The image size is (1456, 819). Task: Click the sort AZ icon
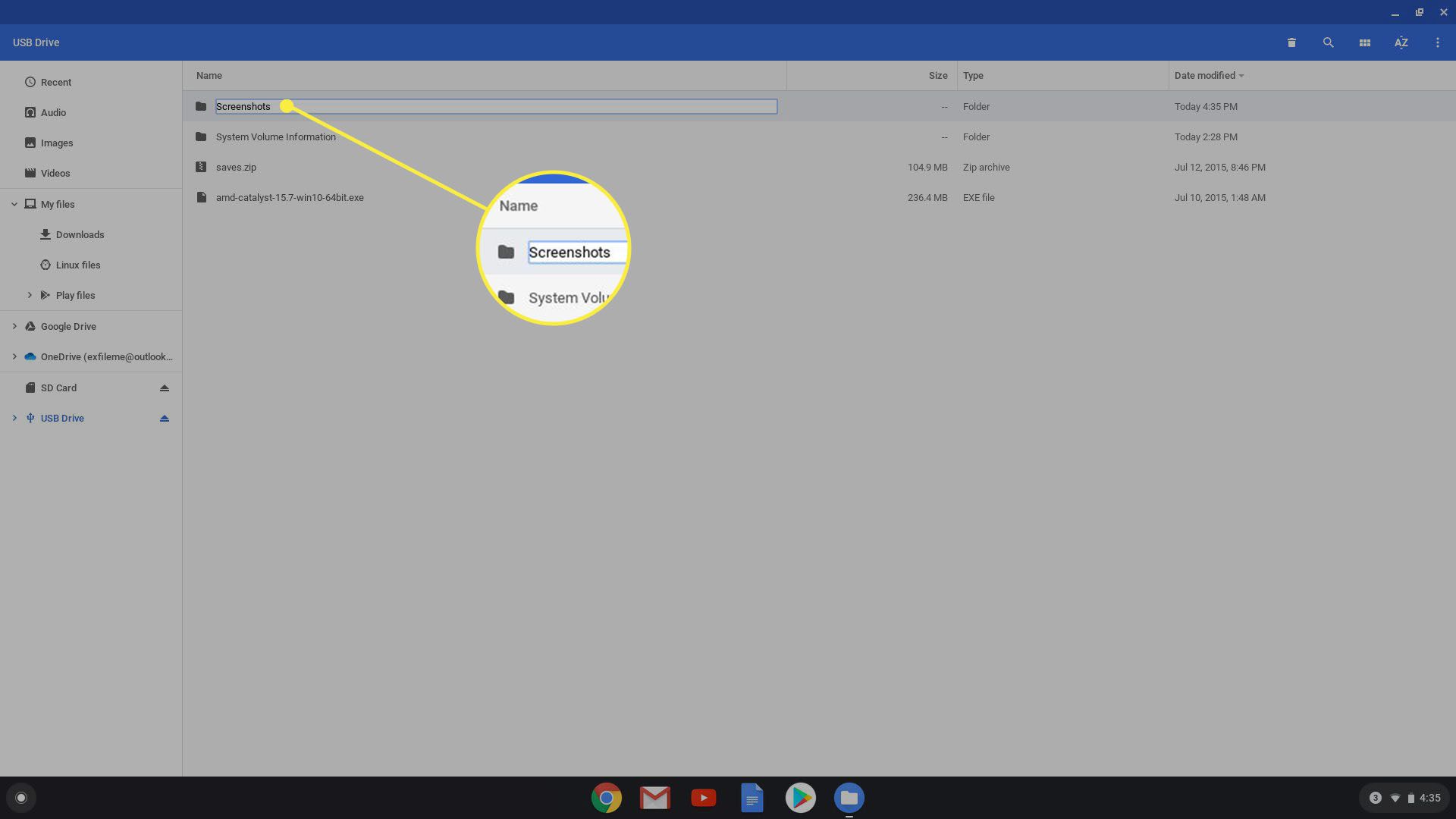(x=1400, y=42)
